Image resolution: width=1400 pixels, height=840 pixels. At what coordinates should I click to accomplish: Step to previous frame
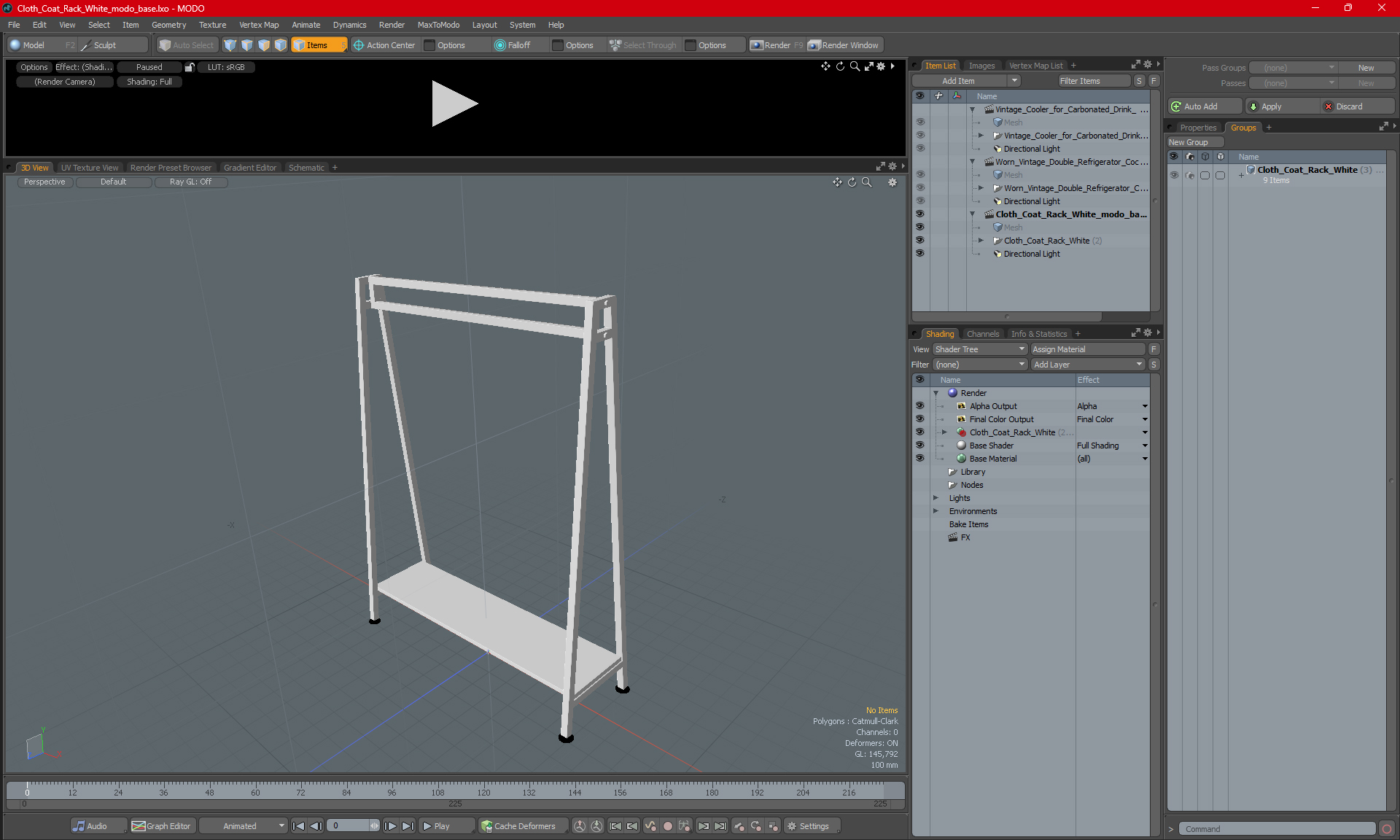tap(316, 826)
